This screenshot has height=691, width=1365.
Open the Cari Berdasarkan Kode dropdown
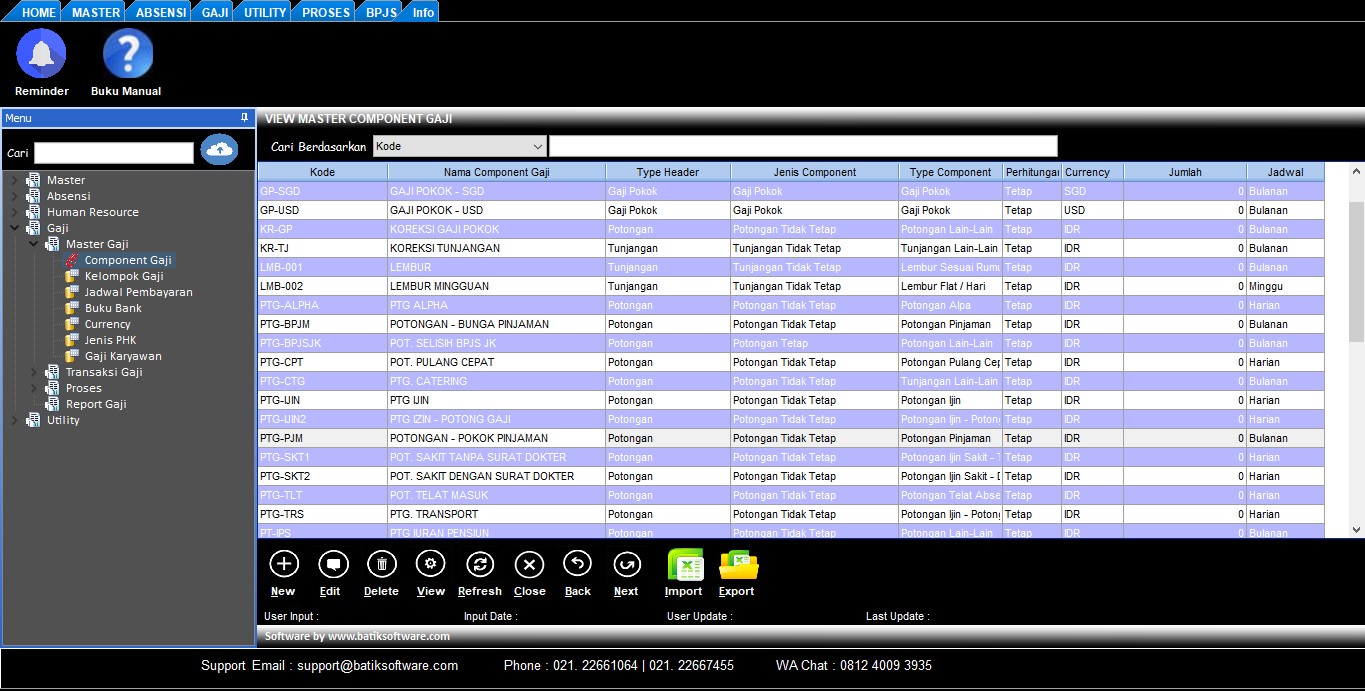coord(538,147)
